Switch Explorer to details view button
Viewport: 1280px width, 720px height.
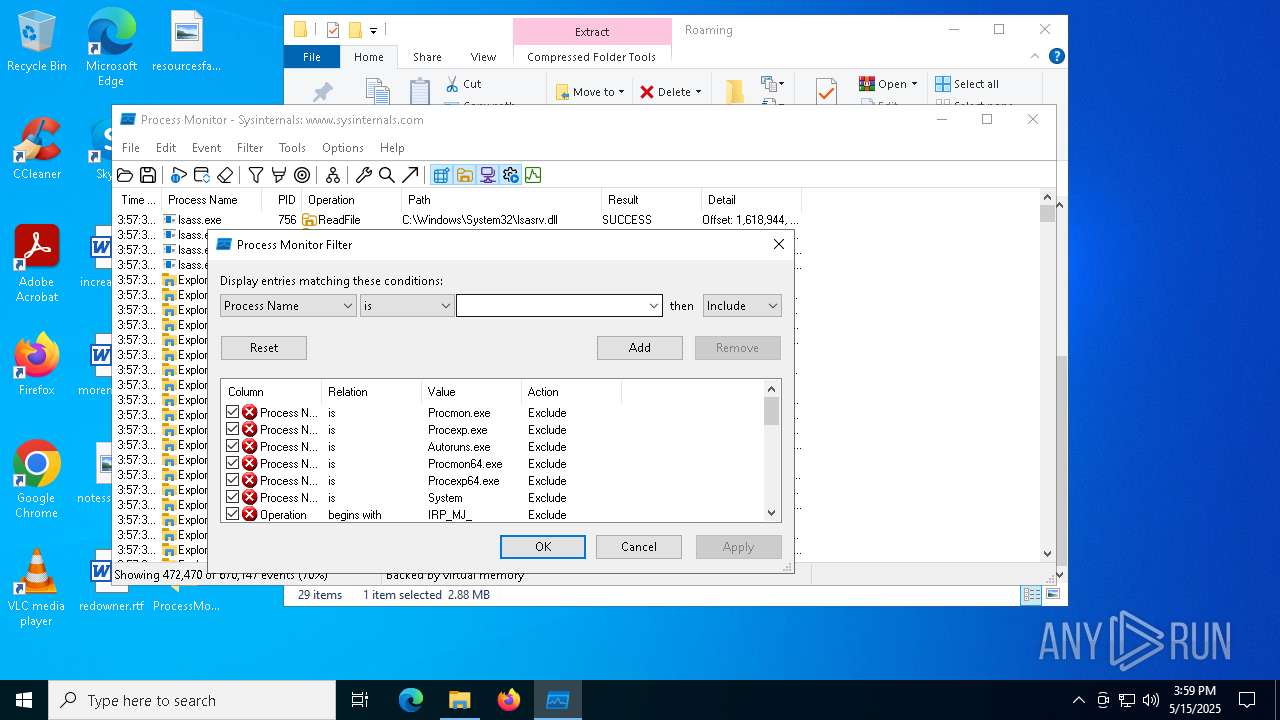pos(1031,594)
